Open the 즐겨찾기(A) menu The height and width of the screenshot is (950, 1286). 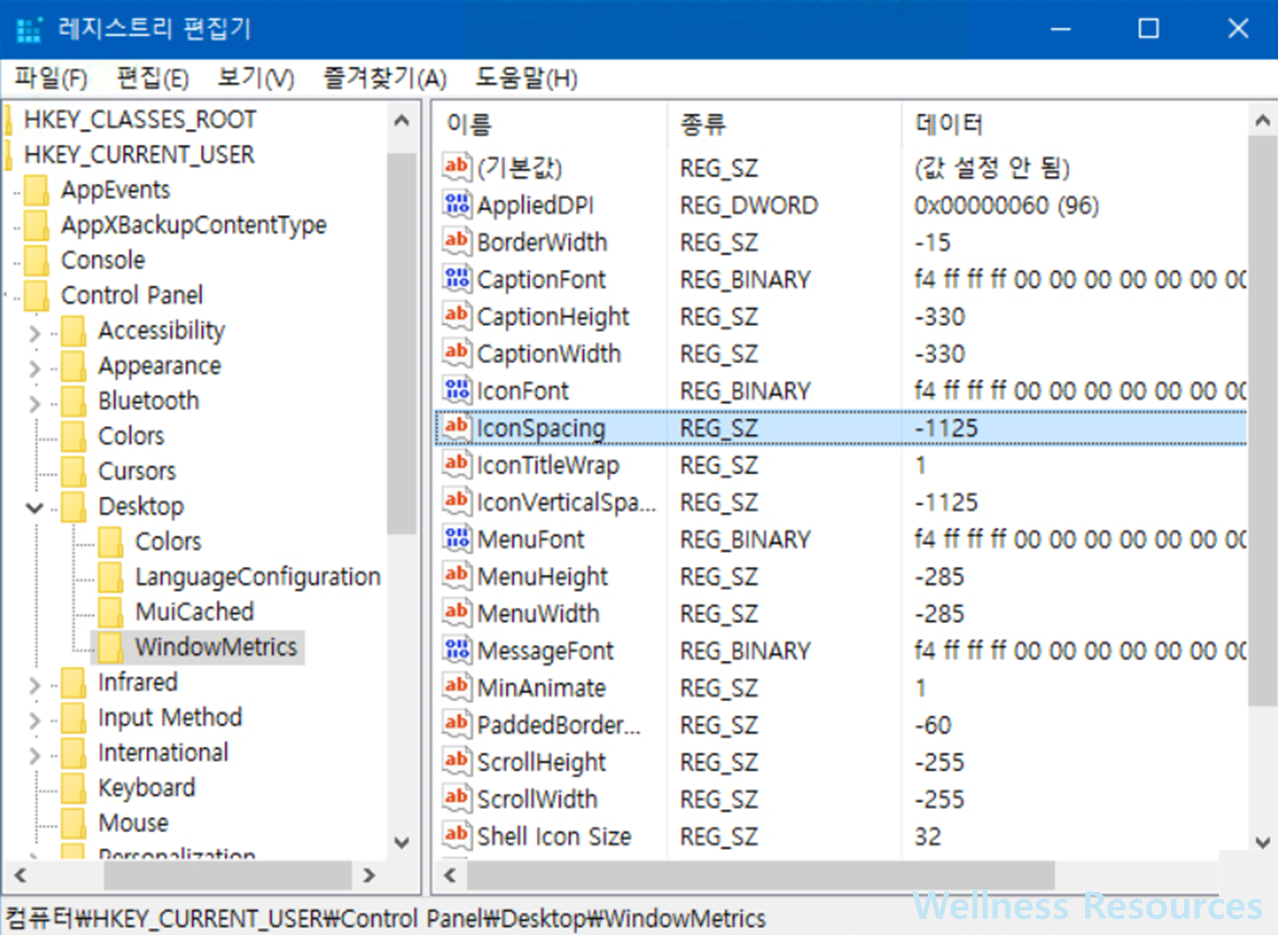click(385, 78)
